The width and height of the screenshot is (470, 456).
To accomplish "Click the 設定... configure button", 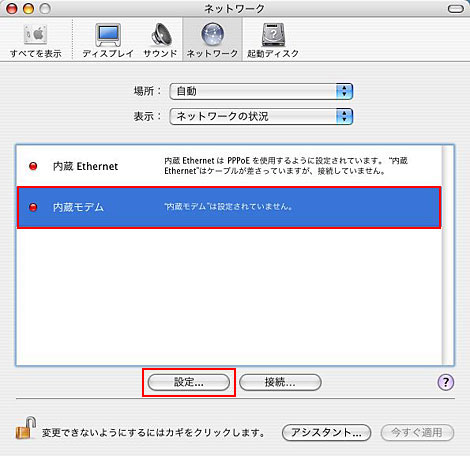I will [189, 382].
